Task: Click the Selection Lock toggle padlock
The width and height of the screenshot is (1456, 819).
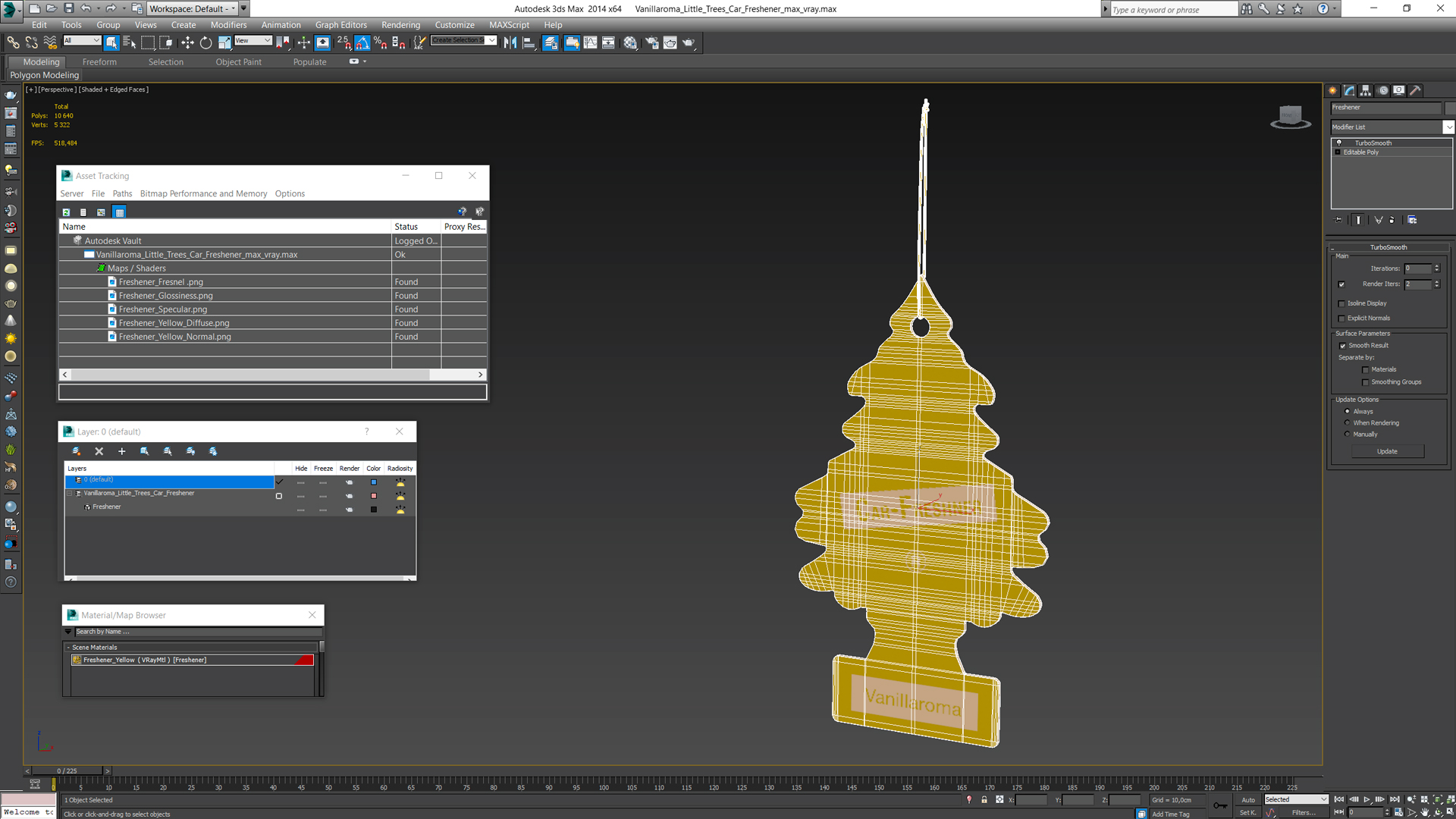Action: [x=984, y=799]
